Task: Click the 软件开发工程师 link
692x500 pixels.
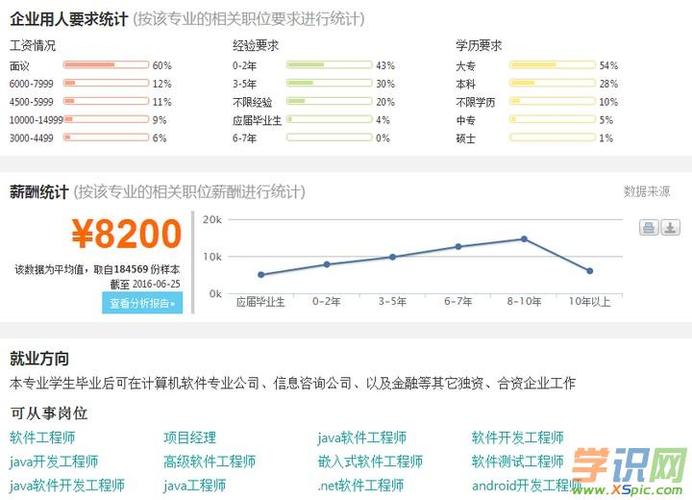Action: tap(517, 438)
